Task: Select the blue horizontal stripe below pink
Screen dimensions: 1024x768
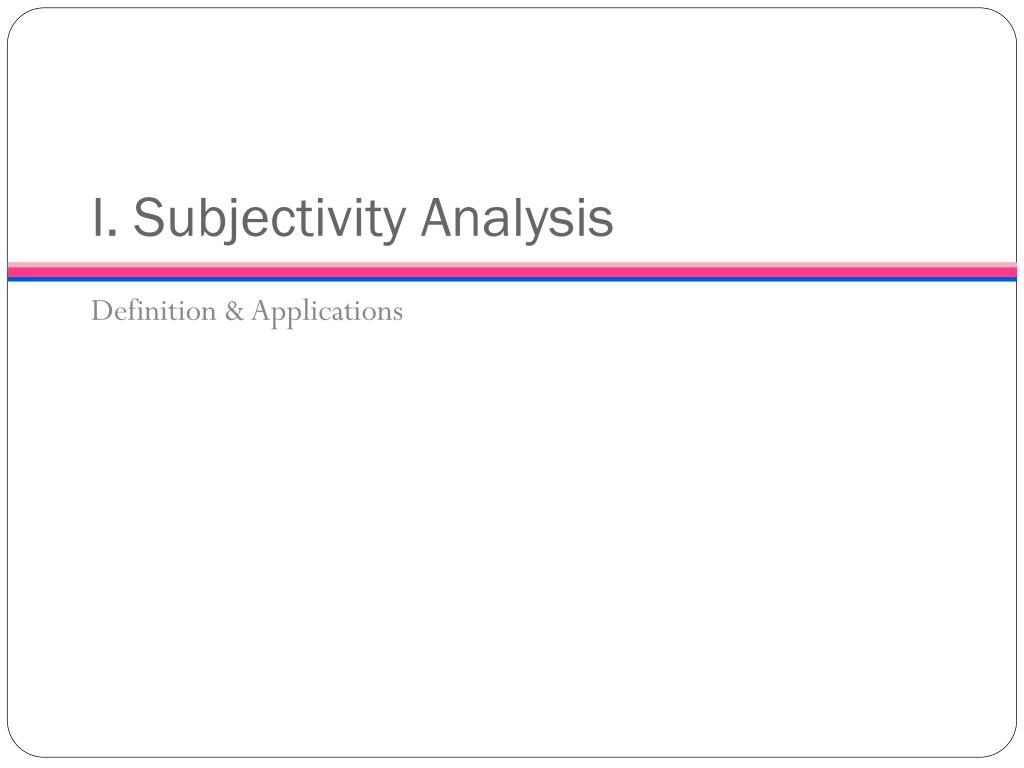Action: [x=512, y=280]
